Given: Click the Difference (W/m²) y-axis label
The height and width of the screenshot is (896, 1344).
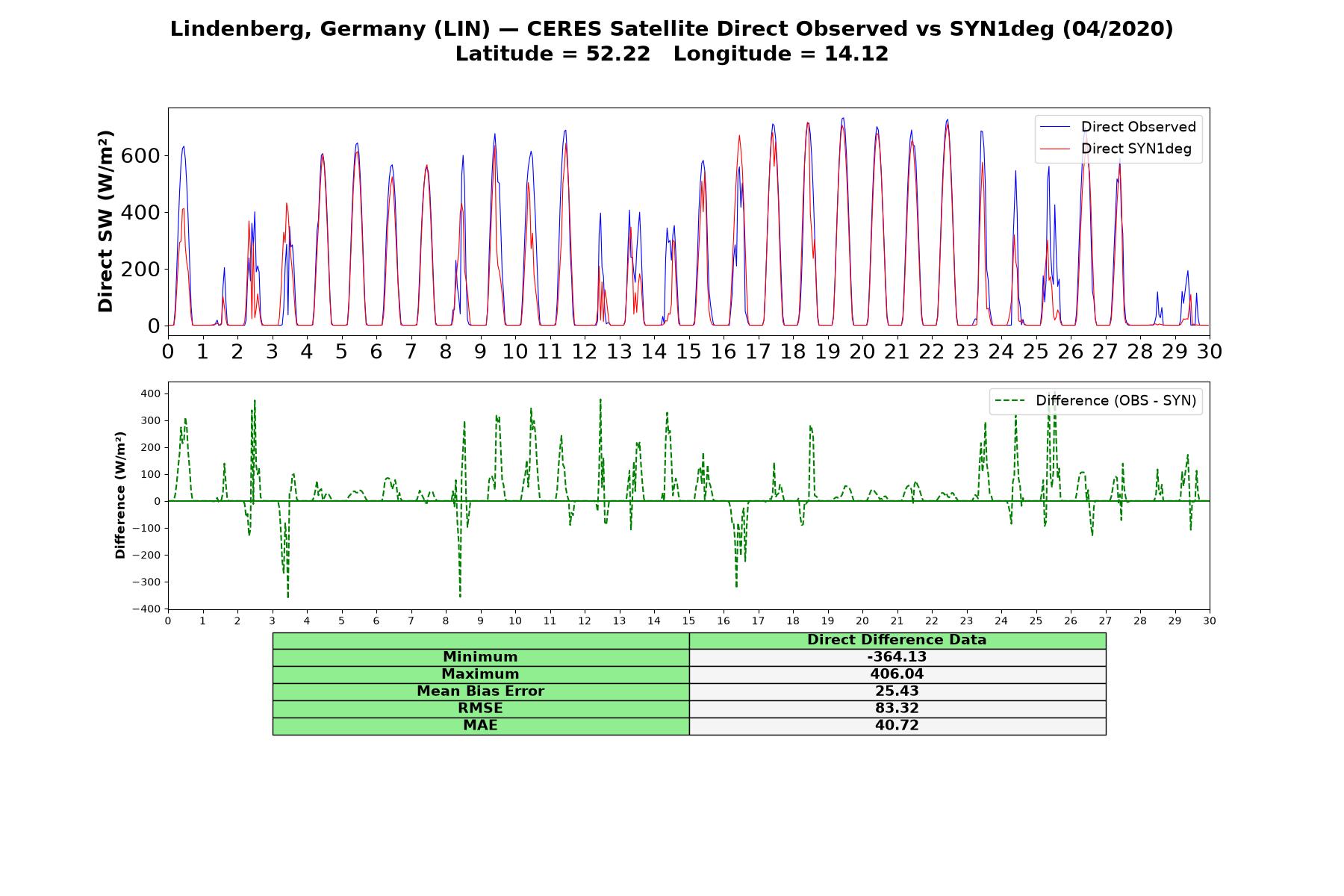Looking at the screenshot, I should point(119,495).
